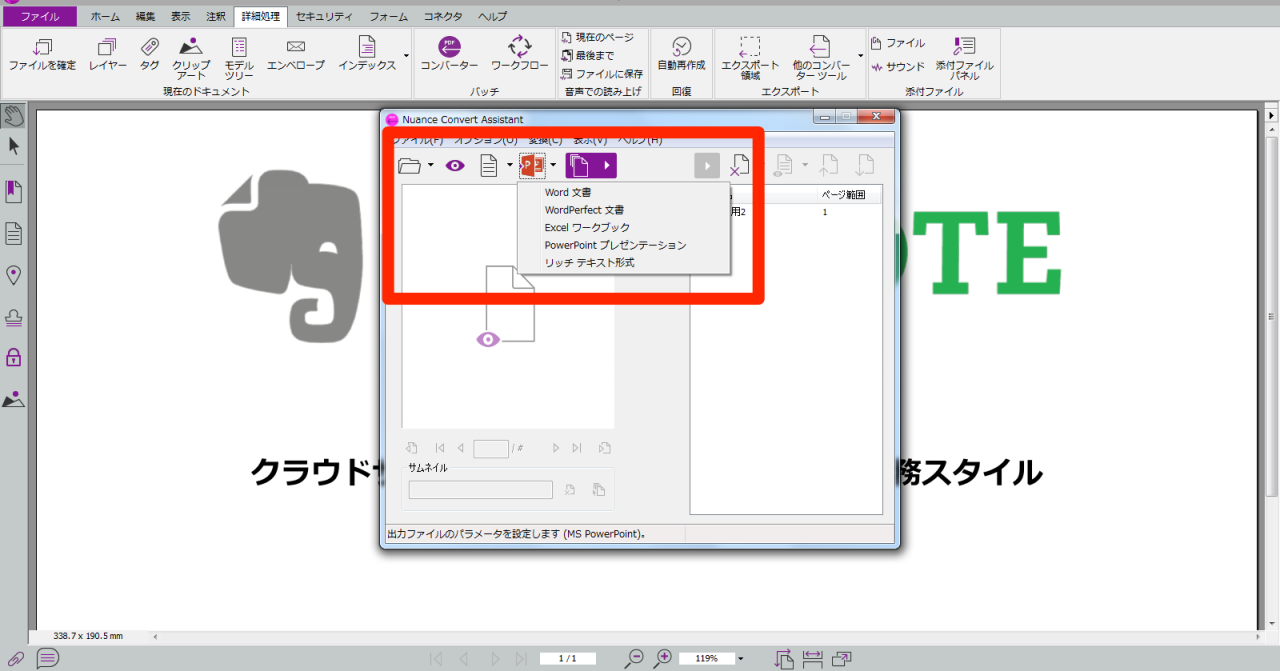Open the ワークフロー batch tool

520,55
